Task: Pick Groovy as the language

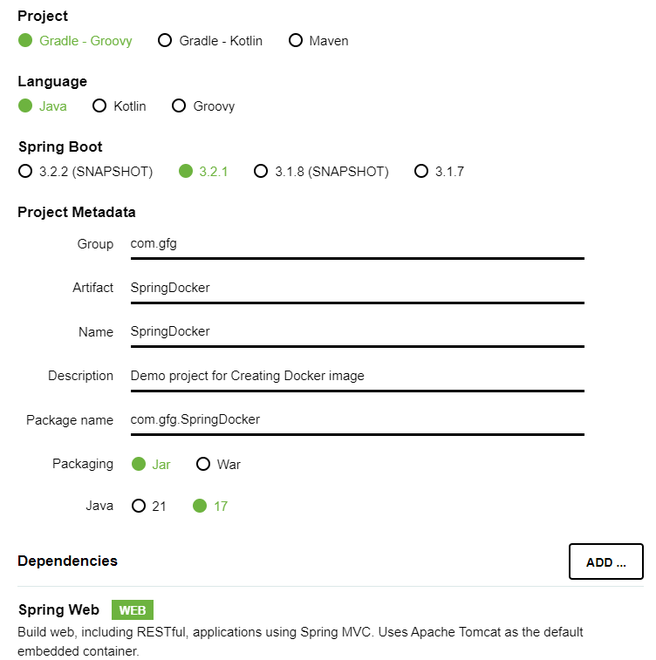Action: coord(179,106)
